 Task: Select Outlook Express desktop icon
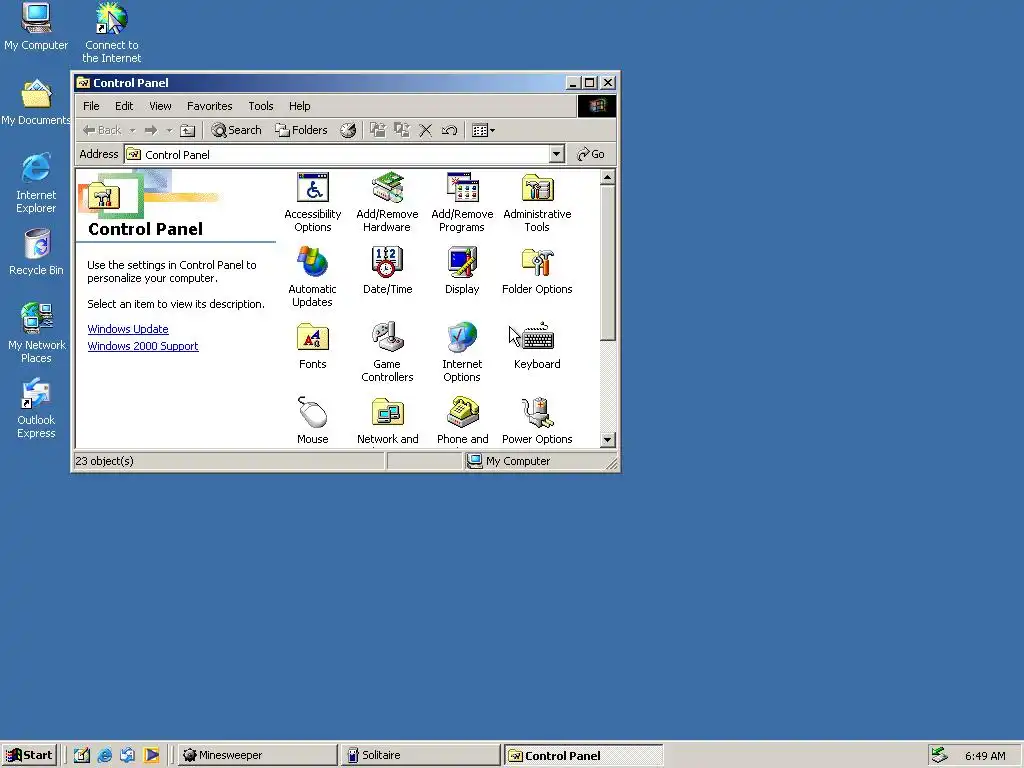click(36, 408)
